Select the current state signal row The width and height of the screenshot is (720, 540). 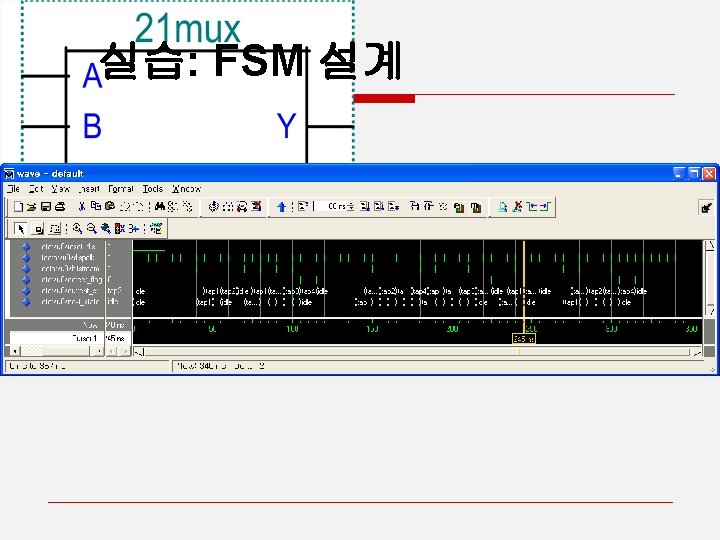69,291
